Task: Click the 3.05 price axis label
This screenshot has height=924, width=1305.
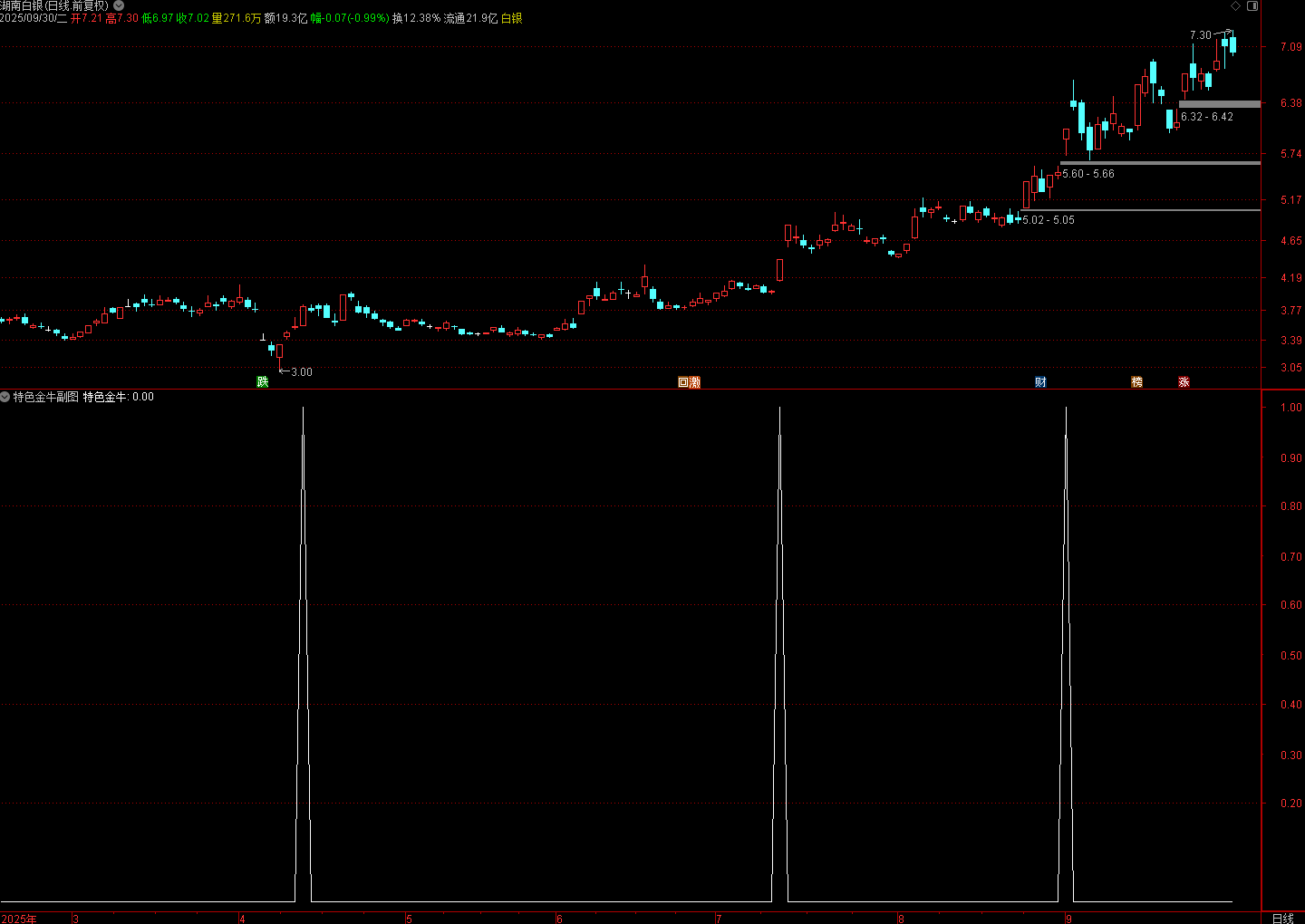Action: click(1291, 368)
